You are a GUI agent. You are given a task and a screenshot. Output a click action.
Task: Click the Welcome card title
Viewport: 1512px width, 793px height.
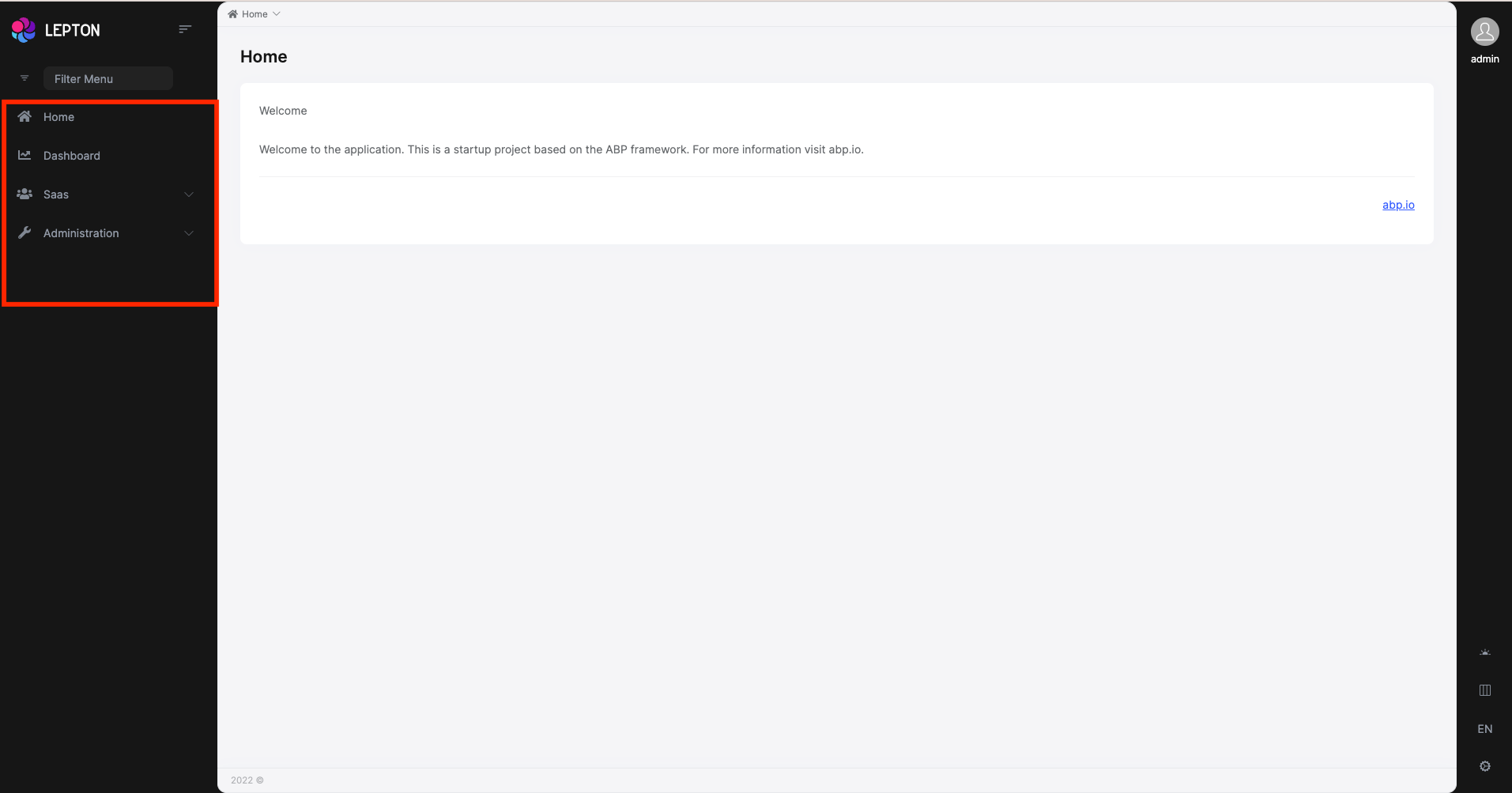click(283, 111)
